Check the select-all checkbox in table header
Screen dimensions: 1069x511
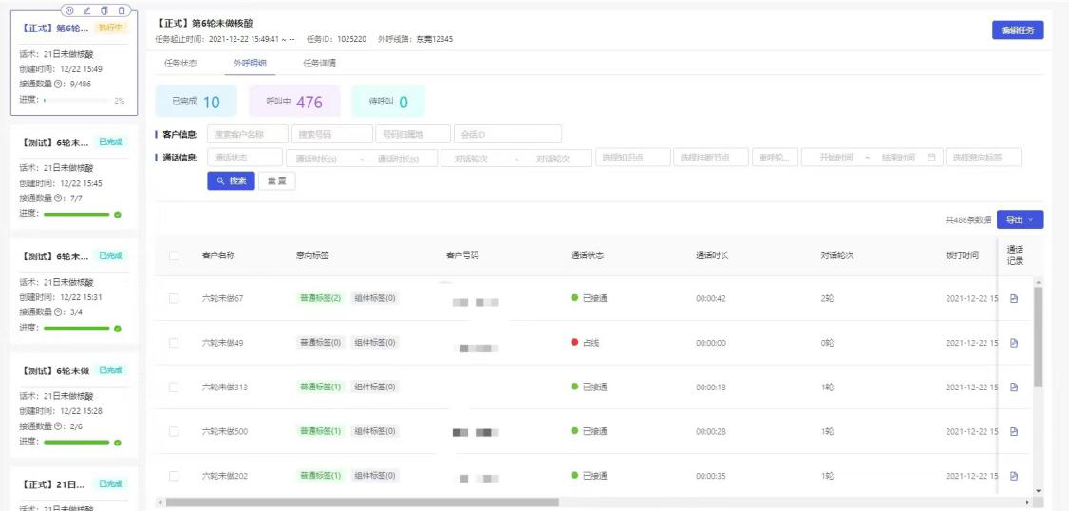pos(174,256)
